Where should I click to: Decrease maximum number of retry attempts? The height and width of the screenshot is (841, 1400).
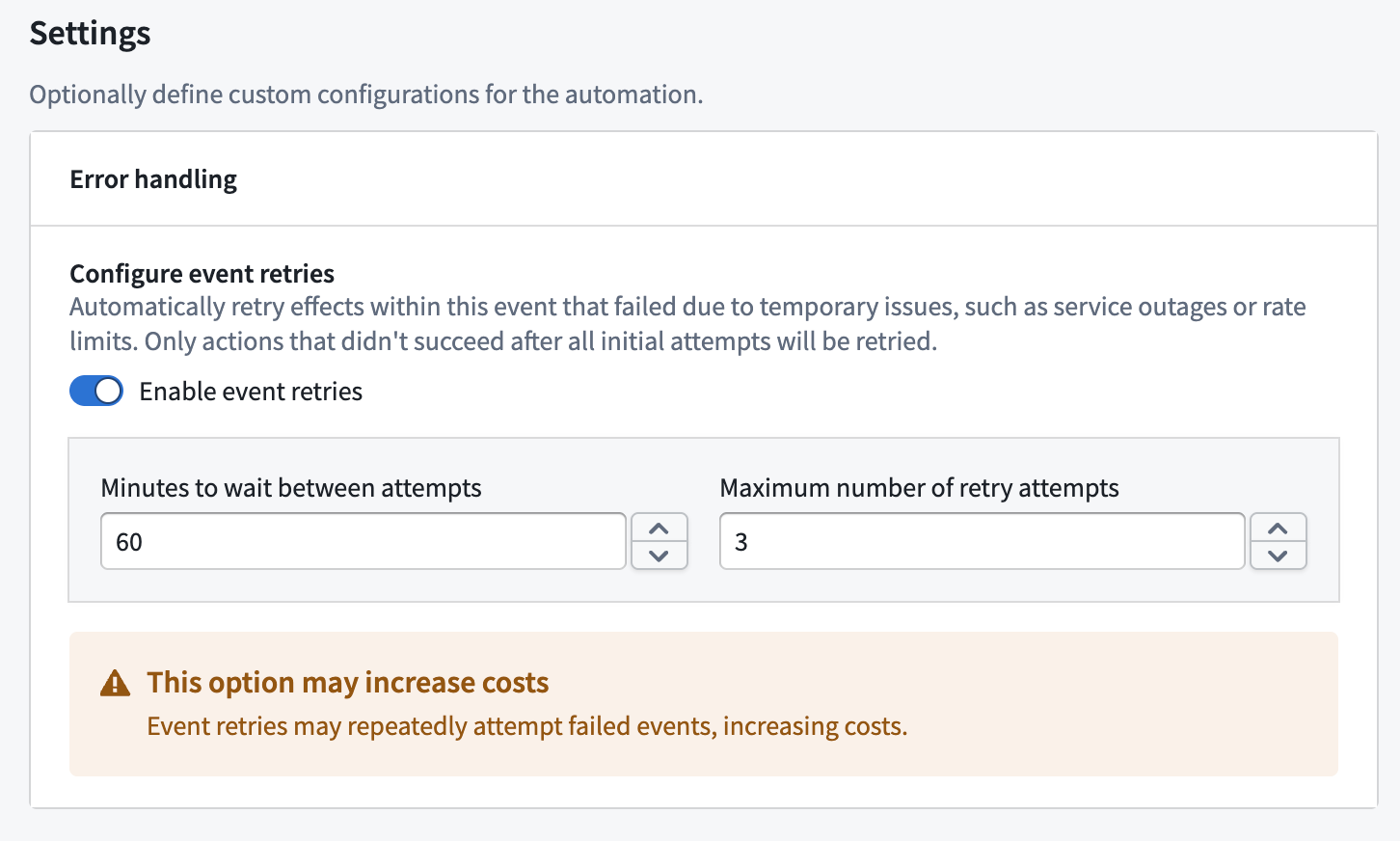[1279, 556]
